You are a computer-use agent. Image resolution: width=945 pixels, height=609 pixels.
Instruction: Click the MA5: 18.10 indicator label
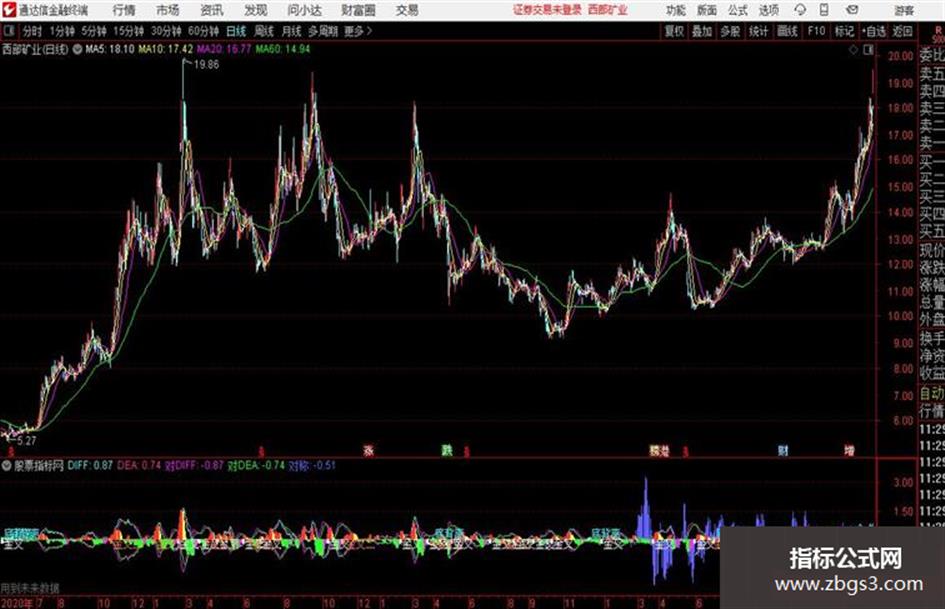point(110,49)
